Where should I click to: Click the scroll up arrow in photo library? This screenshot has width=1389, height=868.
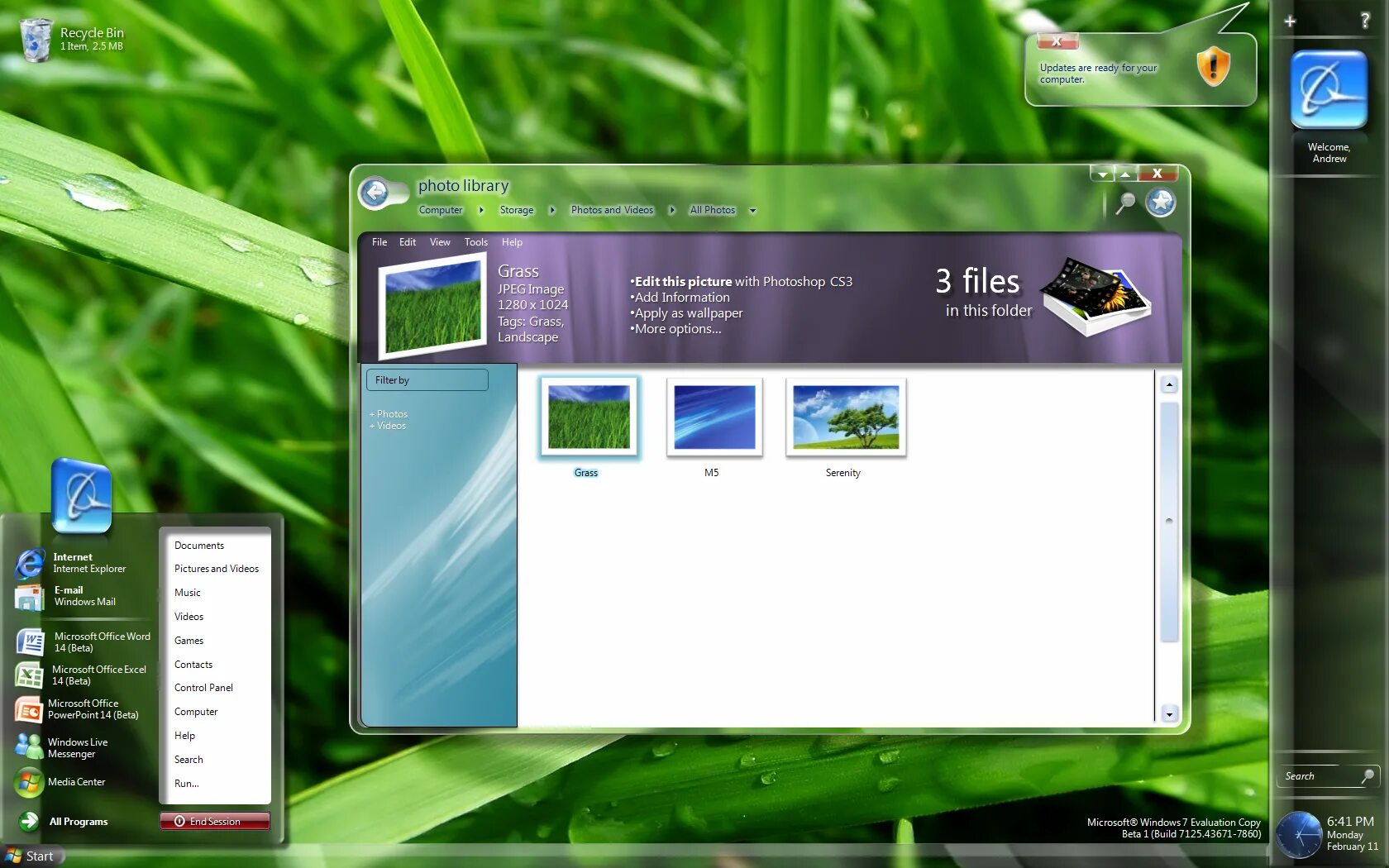tap(1169, 384)
